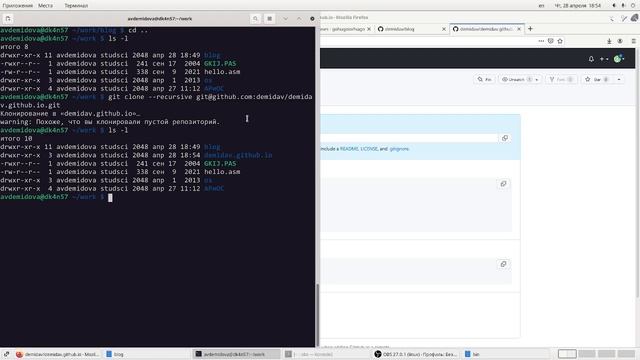
Task: Open the OBS 27.0.1 taskbar entry
Action: click(x=416, y=354)
